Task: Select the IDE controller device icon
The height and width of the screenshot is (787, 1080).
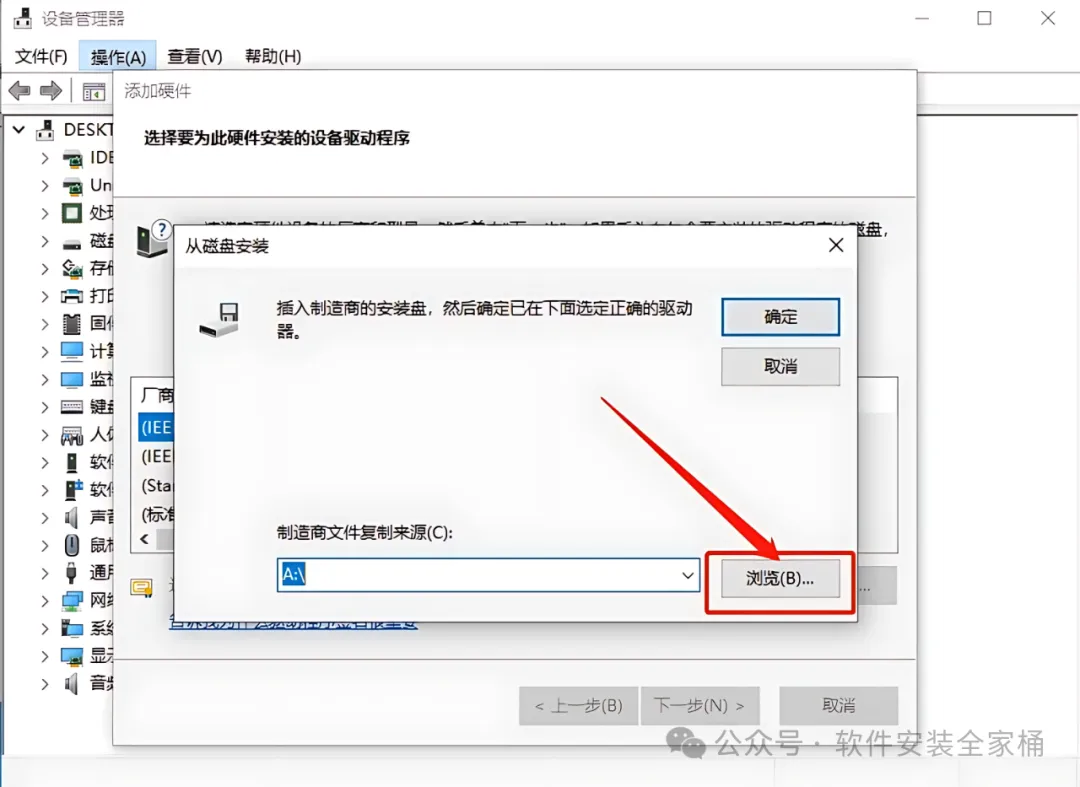Action: coord(72,158)
